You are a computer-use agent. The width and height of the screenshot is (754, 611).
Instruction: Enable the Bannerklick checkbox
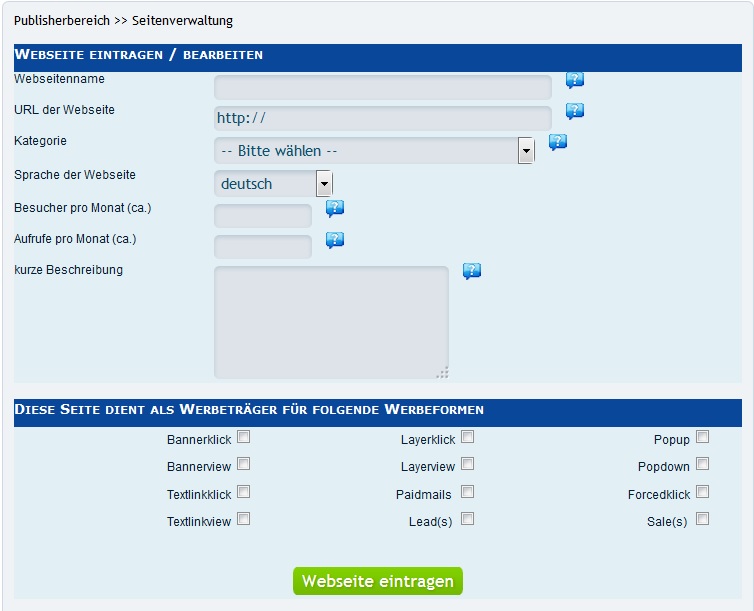coord(244,437)
